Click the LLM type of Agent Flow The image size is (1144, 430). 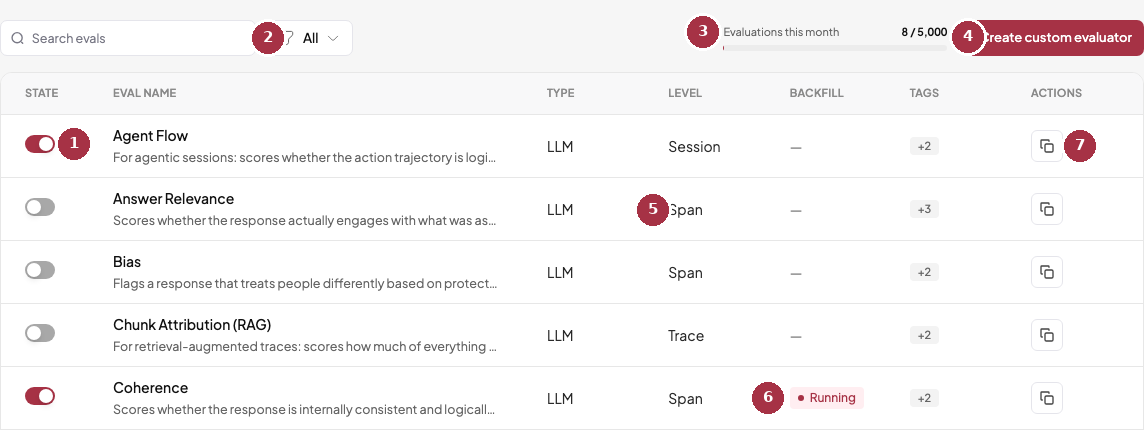pos(560,147)
